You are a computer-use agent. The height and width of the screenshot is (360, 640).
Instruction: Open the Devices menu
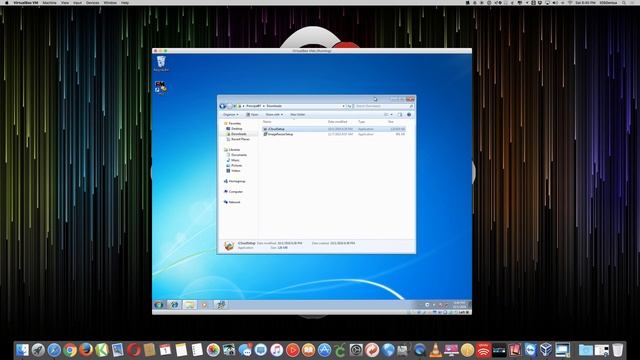(x=93, y=2)
